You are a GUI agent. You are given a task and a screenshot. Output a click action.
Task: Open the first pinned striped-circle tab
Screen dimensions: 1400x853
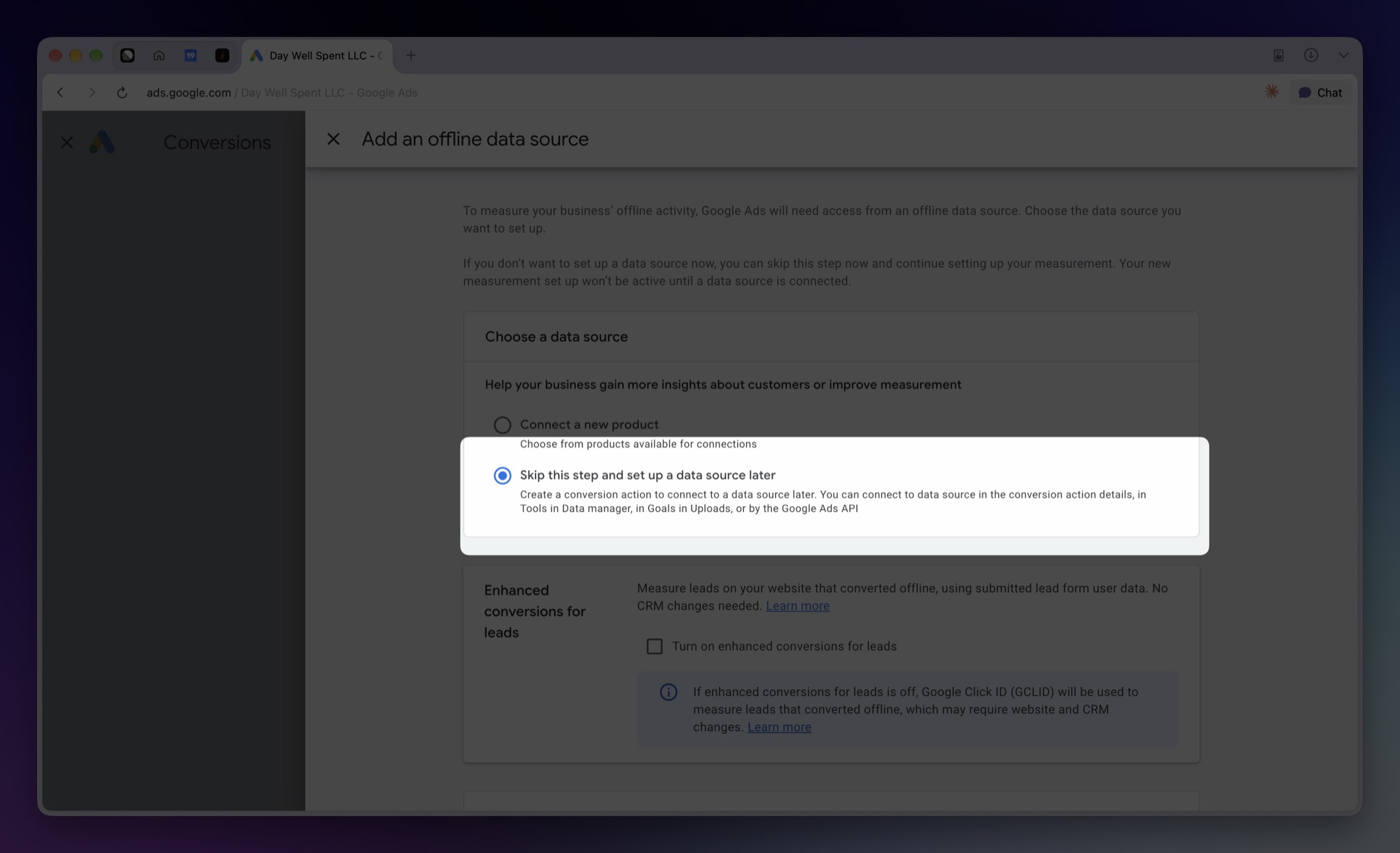click(x=127, y=55)
